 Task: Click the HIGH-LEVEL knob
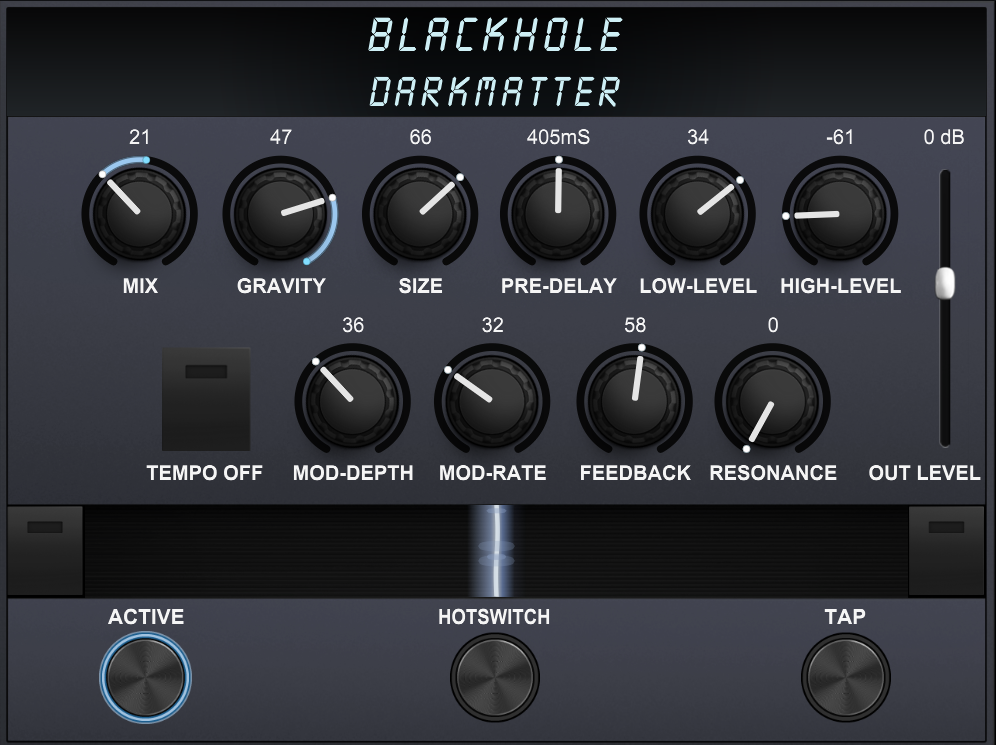pyautogui.click(x=840, y=213)
